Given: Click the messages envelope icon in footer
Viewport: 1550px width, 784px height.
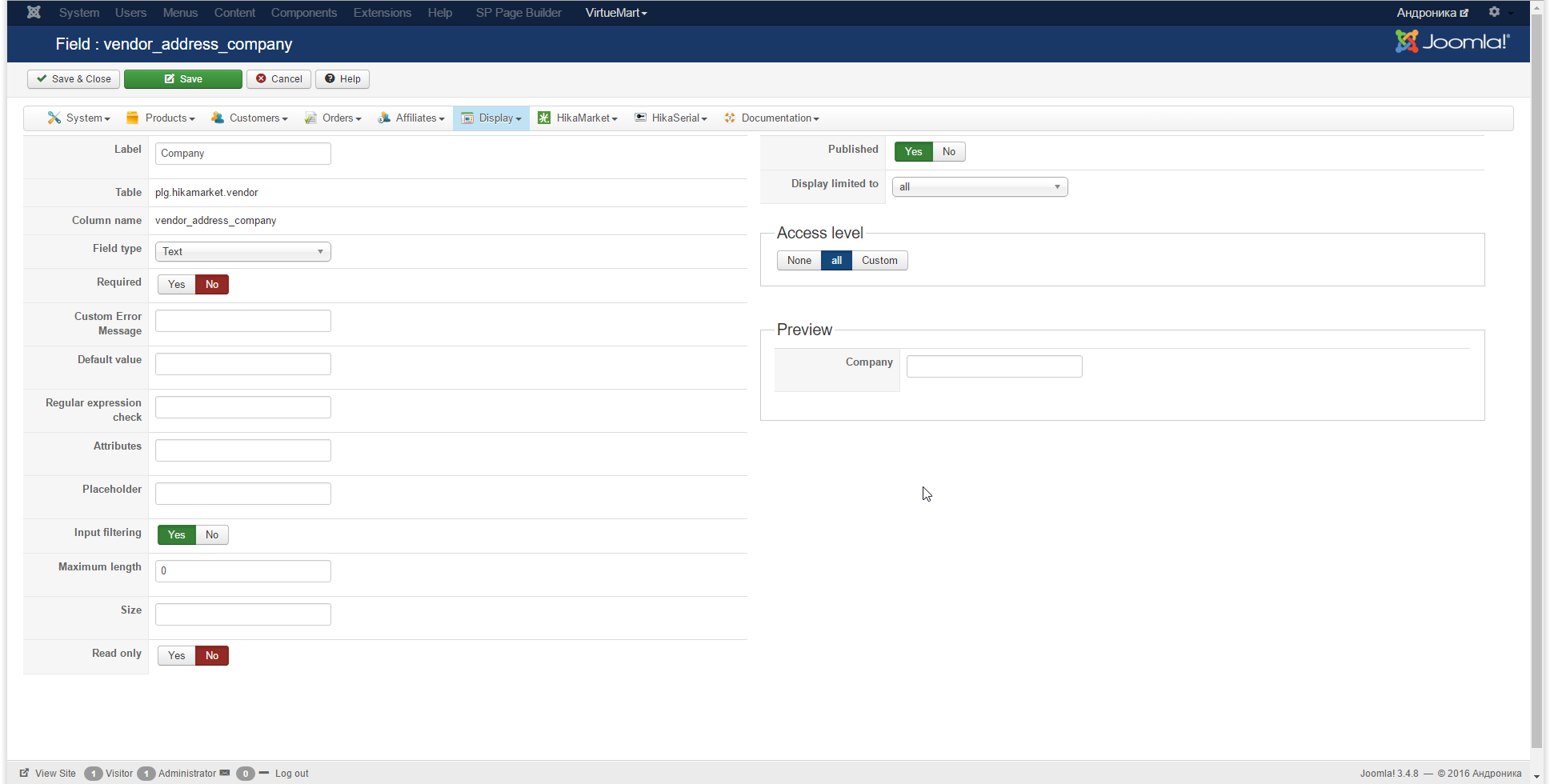Looking at the screenshot, I should pyautogui.click(x=225, y=773).
